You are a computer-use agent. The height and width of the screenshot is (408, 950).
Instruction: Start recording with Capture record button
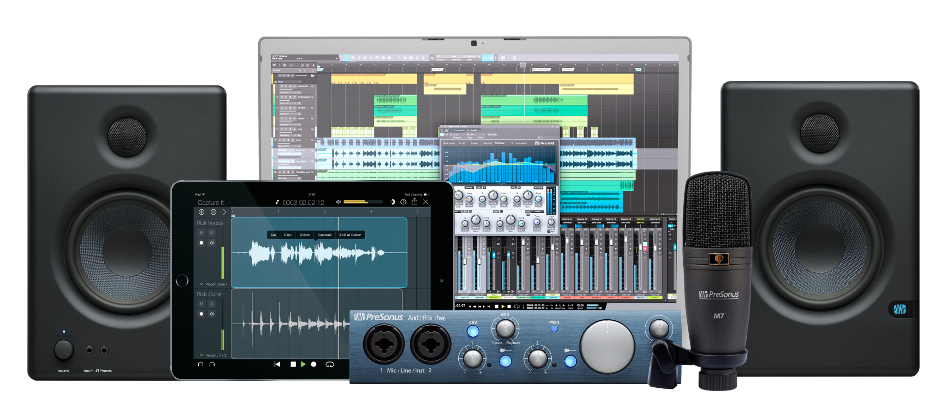(314, 364)
